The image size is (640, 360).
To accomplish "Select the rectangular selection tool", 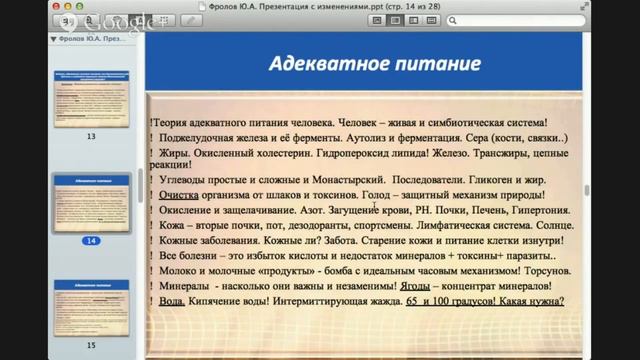I will point(164,20).
